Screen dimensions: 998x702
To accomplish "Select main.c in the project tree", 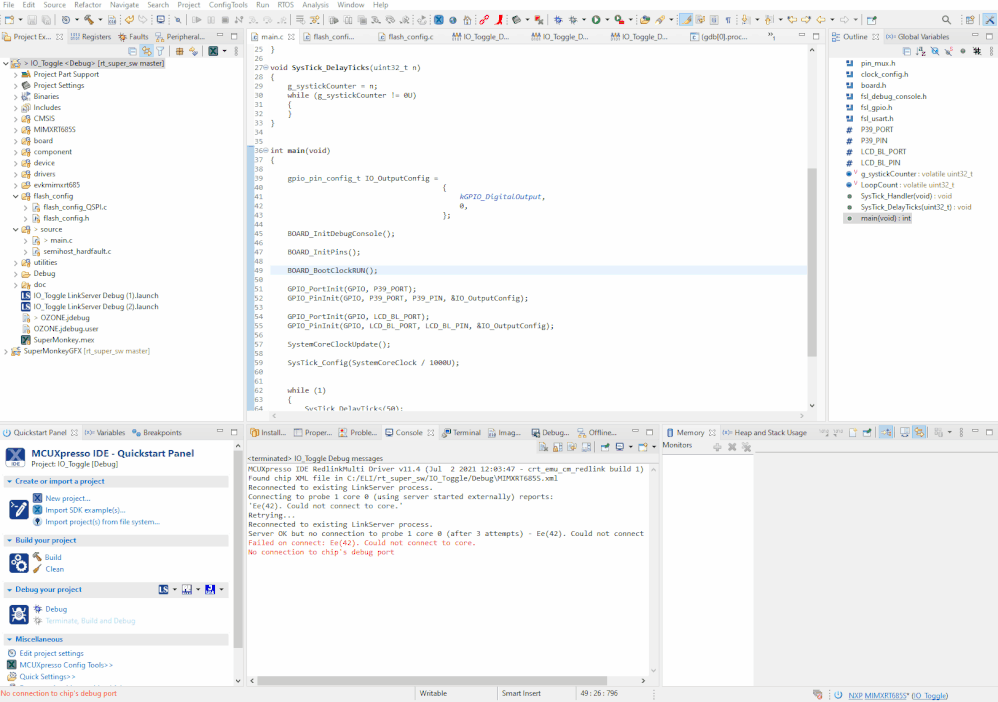I will [61, 240].
